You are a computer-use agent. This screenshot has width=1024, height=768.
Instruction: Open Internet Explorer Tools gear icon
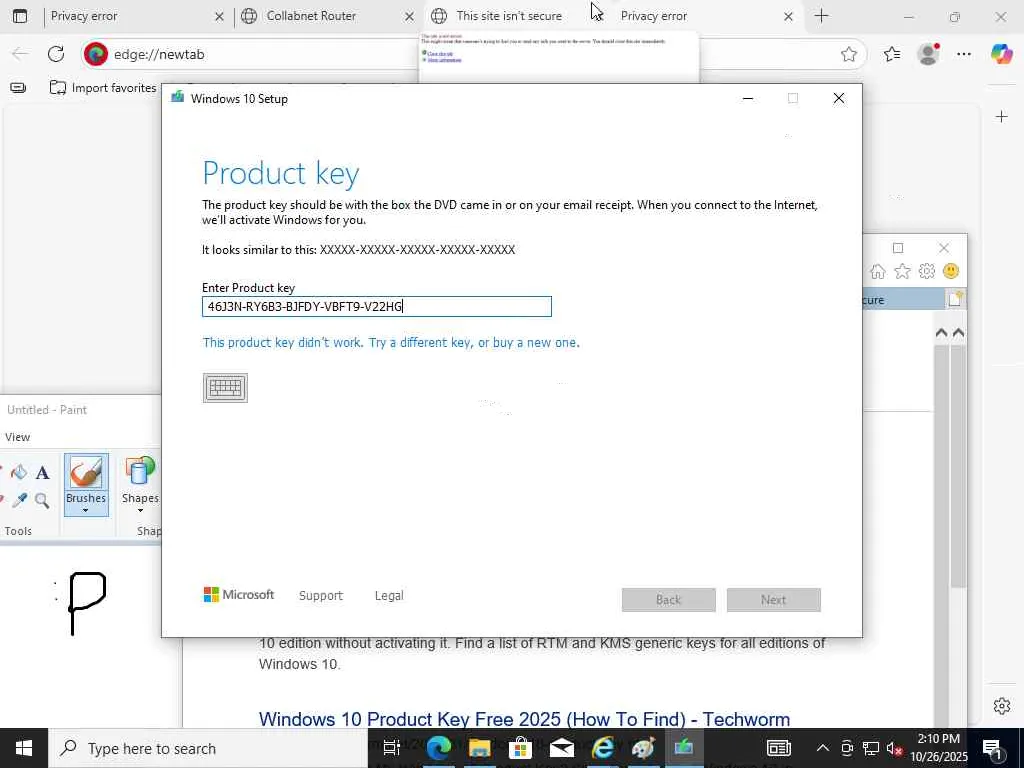pyautogui.click(x=927, y=271)
